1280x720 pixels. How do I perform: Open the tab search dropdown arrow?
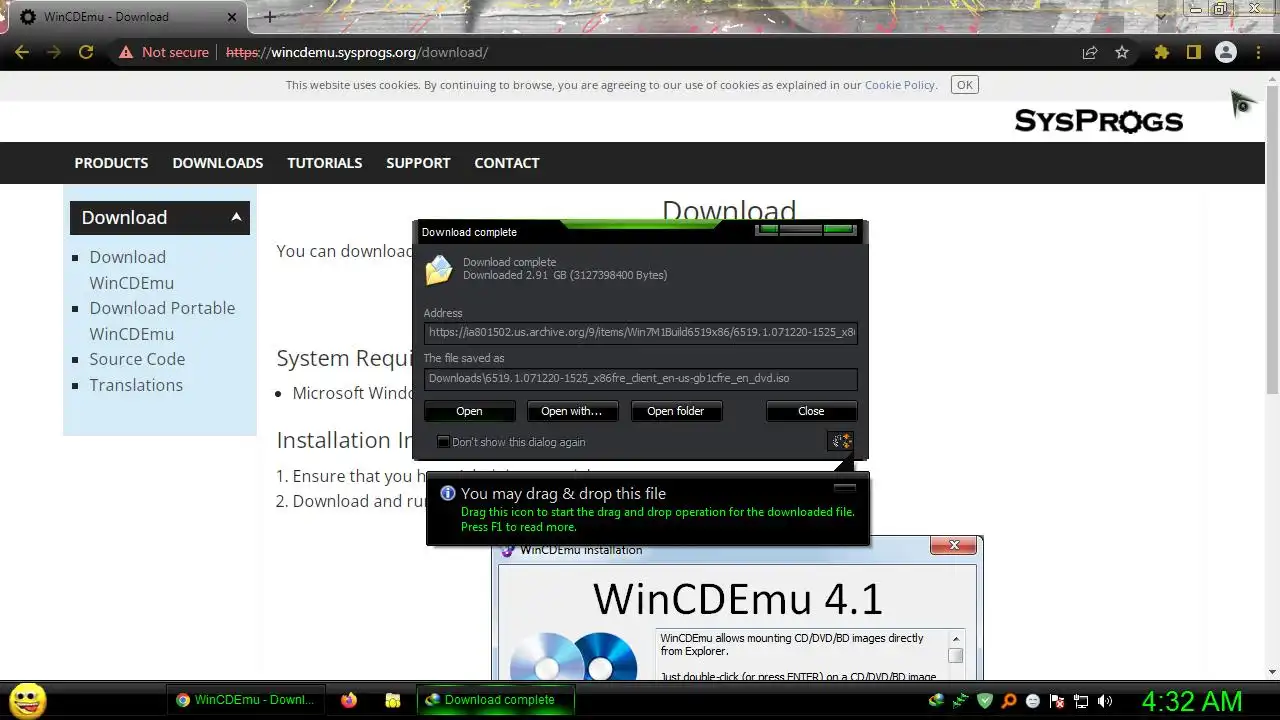[x=1160, y=17]
